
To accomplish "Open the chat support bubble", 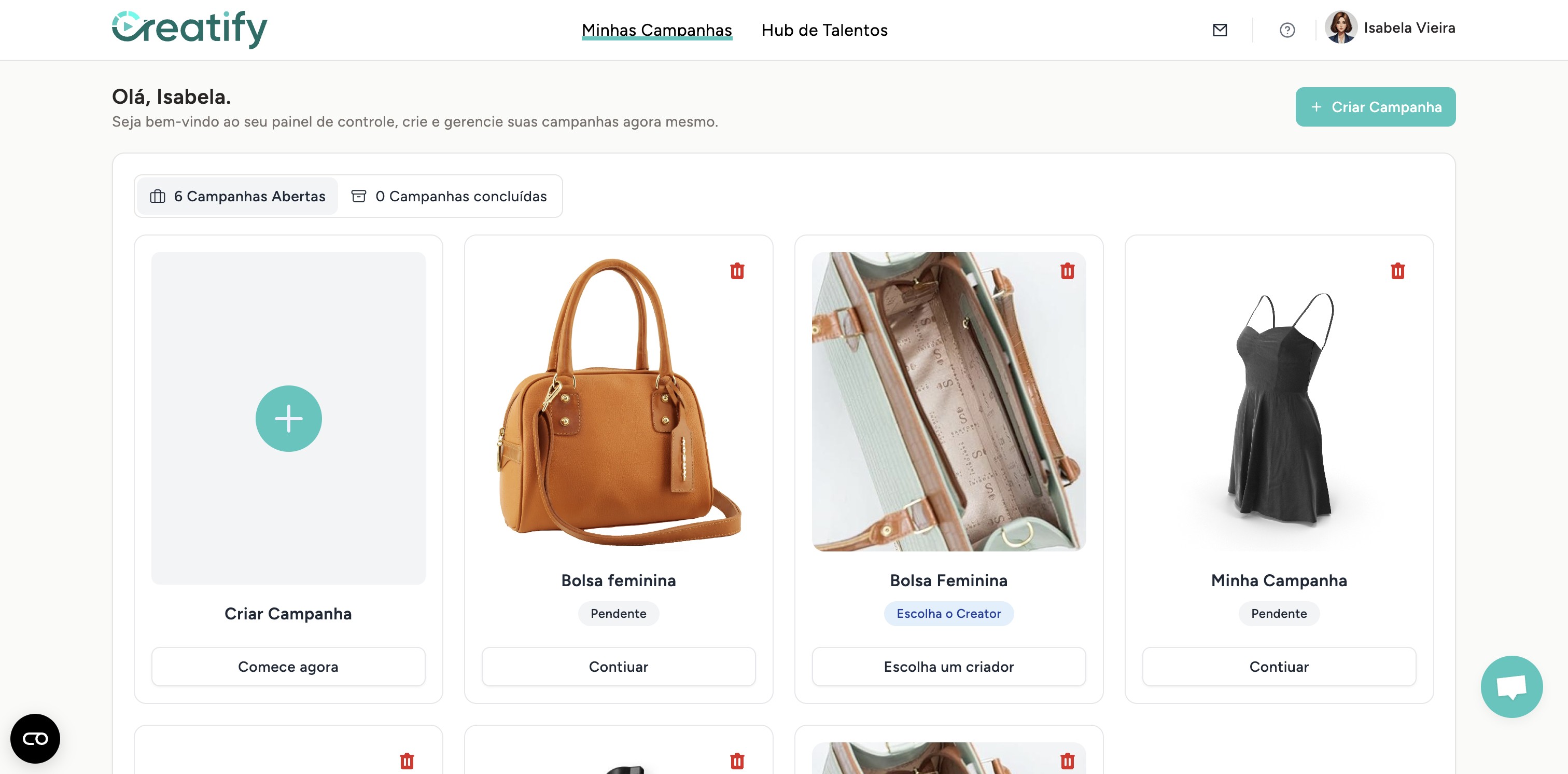I will coord(1511,687).
